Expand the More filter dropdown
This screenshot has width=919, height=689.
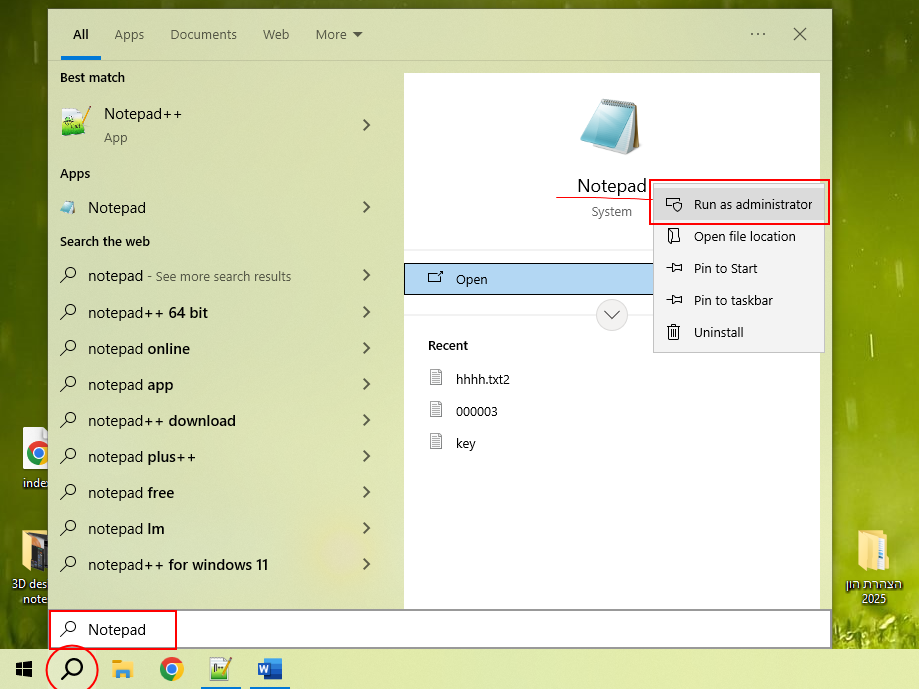tap(339, 35)
